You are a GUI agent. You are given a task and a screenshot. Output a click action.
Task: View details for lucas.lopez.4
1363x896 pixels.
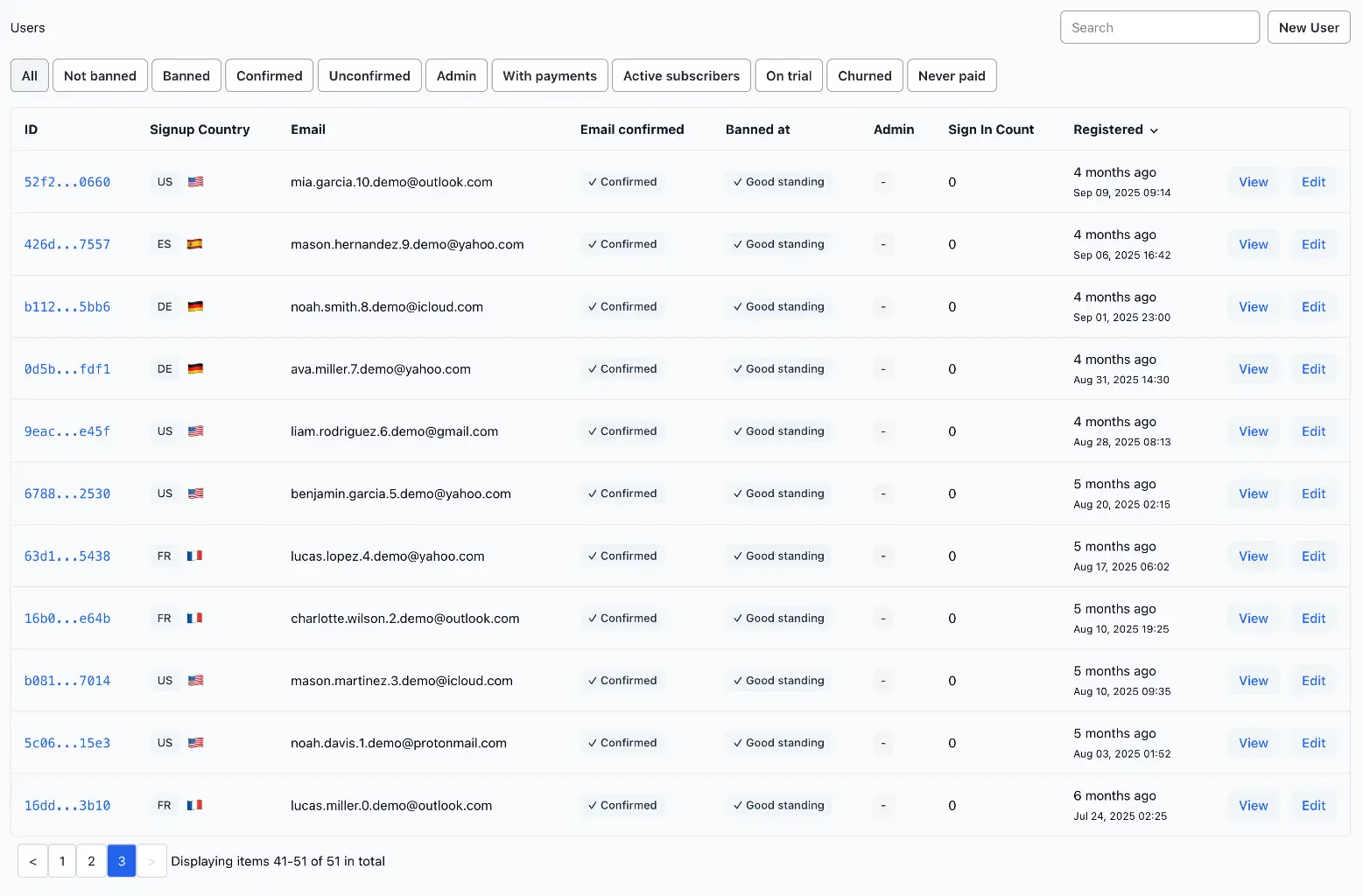[x=1253, y=556]
